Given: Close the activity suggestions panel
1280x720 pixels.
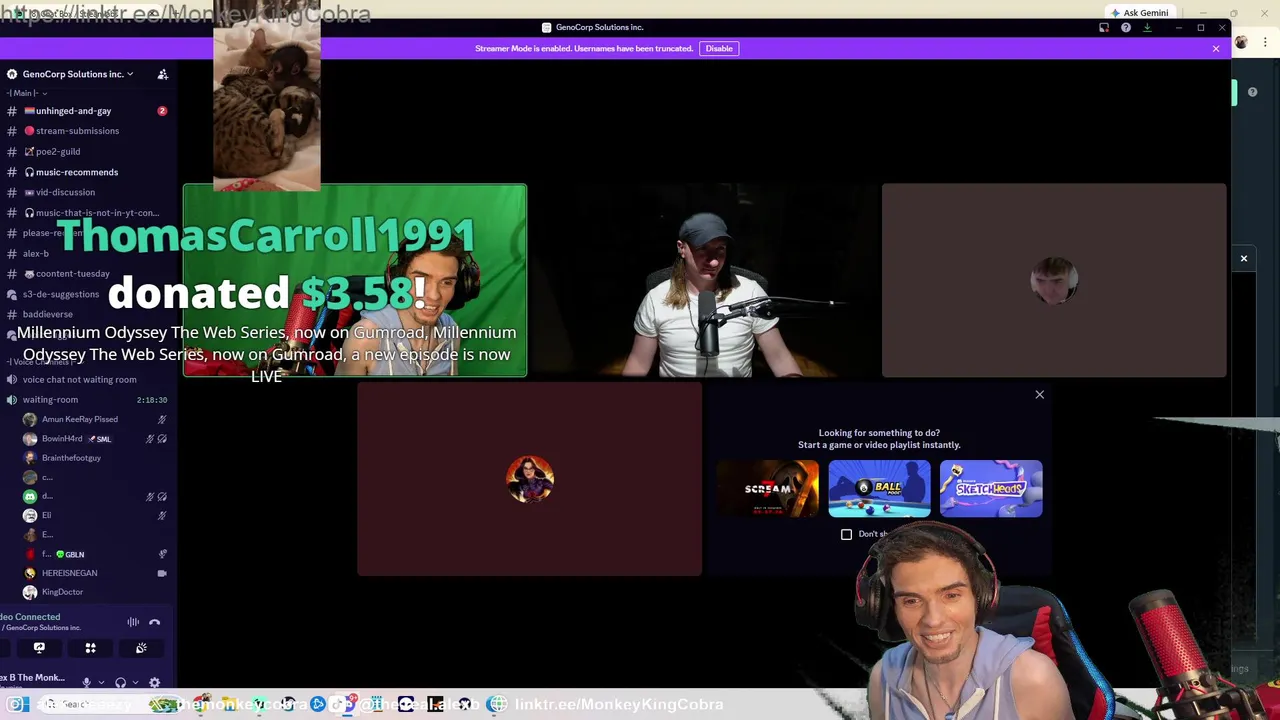Looking at the screenshot, I should pos(1039,395).
